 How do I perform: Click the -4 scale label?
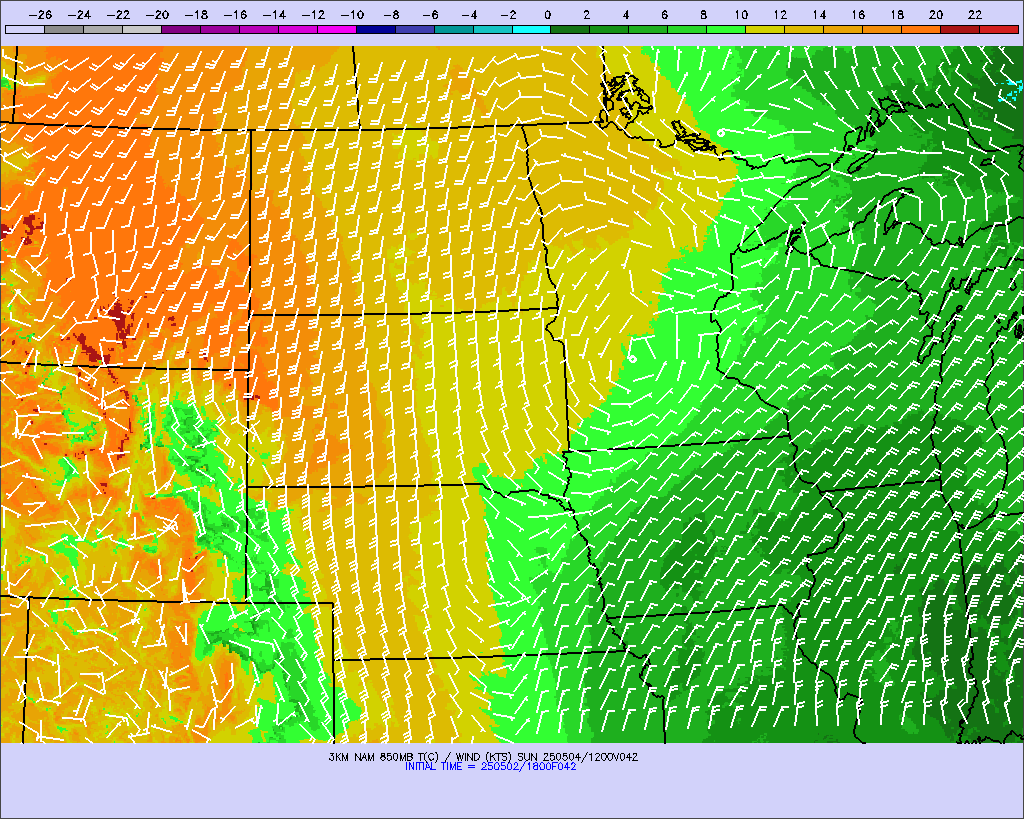(469, 15)
